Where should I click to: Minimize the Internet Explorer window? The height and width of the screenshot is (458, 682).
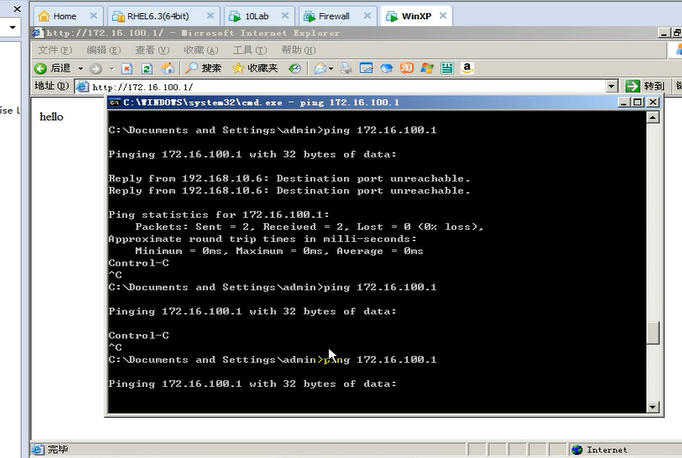[x=664, y=33]
